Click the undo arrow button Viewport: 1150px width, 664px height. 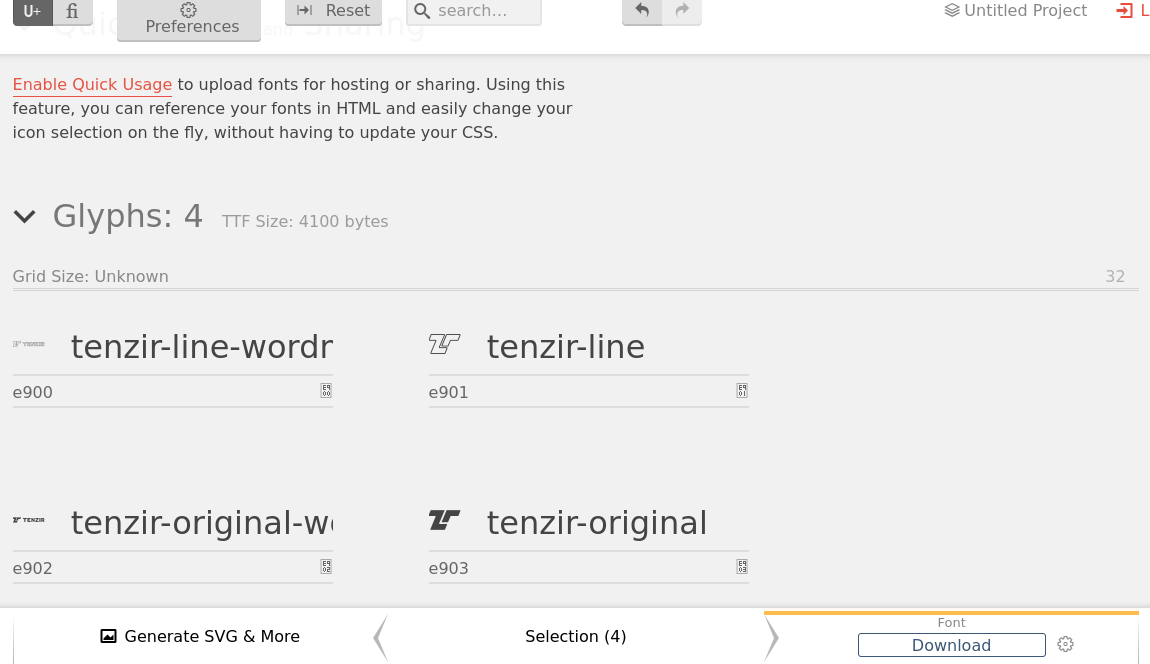tap(642, 11)
